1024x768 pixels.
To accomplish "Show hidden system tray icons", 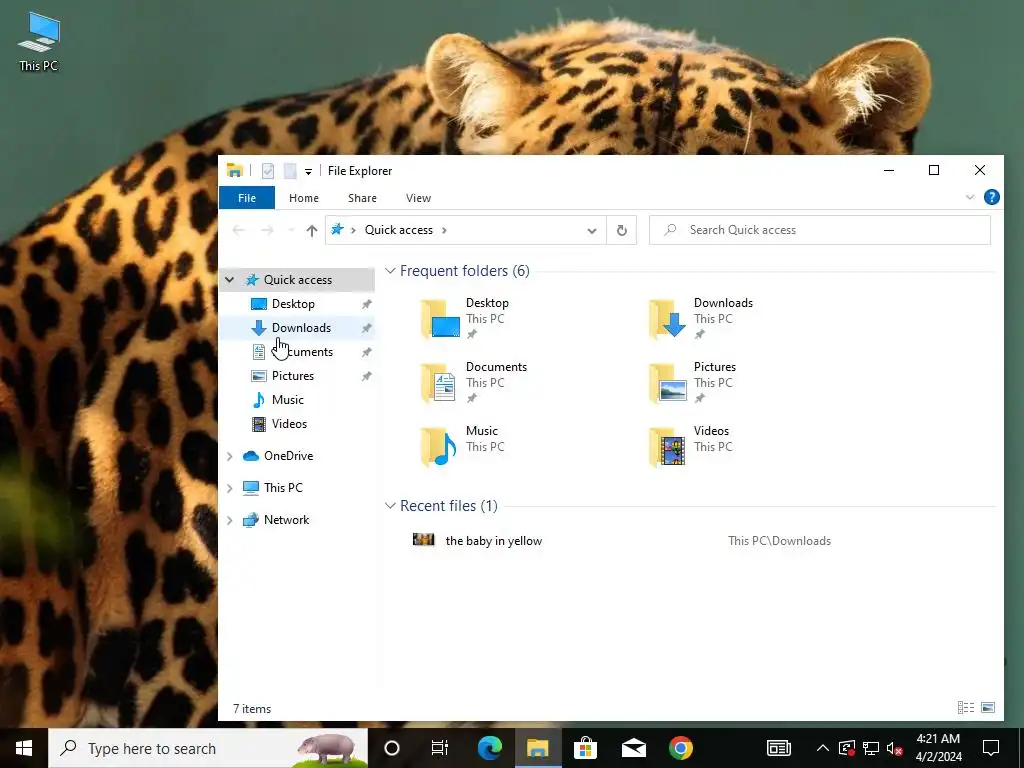I will [823, 748].
